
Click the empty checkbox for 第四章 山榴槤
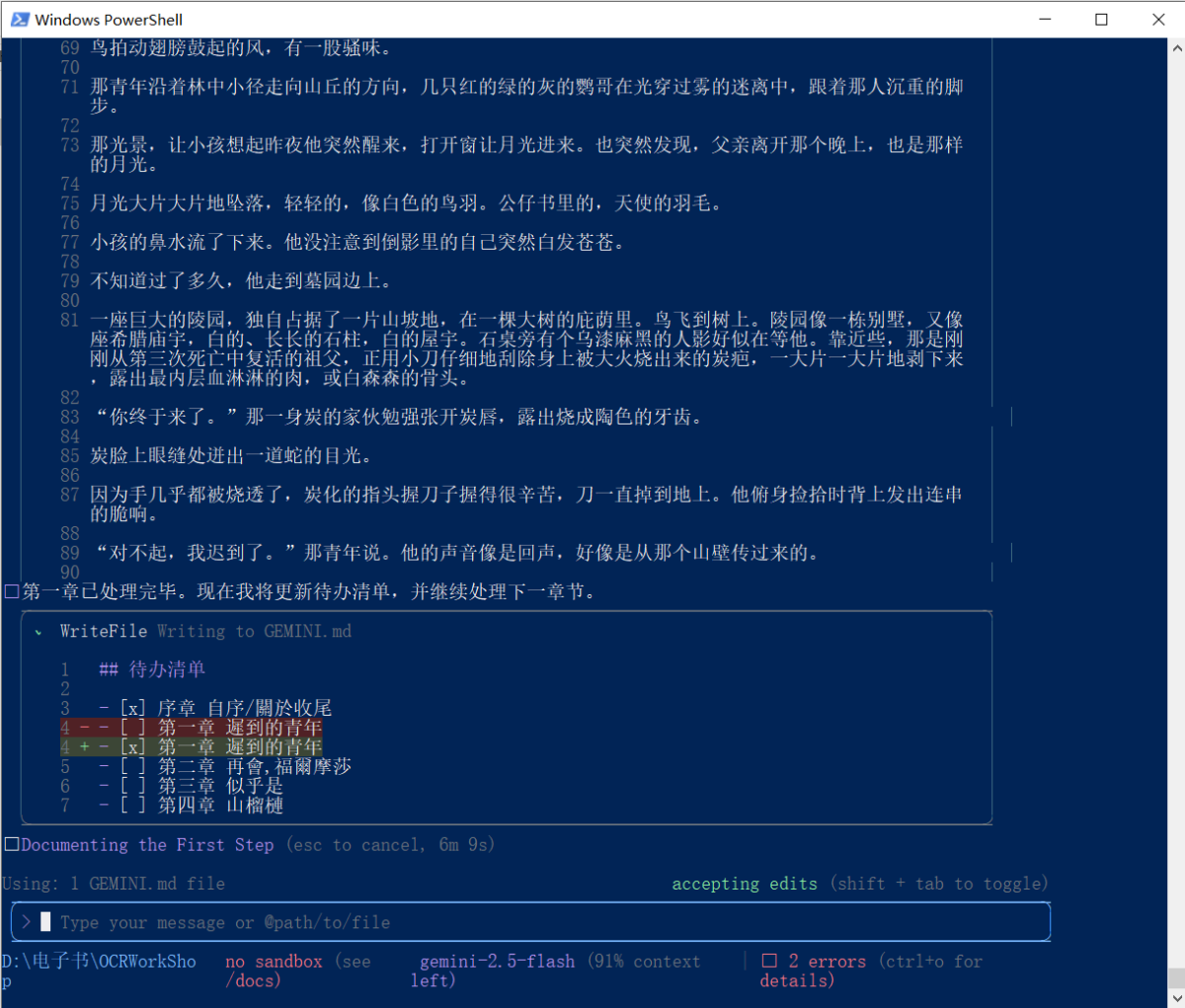(132, 805)
